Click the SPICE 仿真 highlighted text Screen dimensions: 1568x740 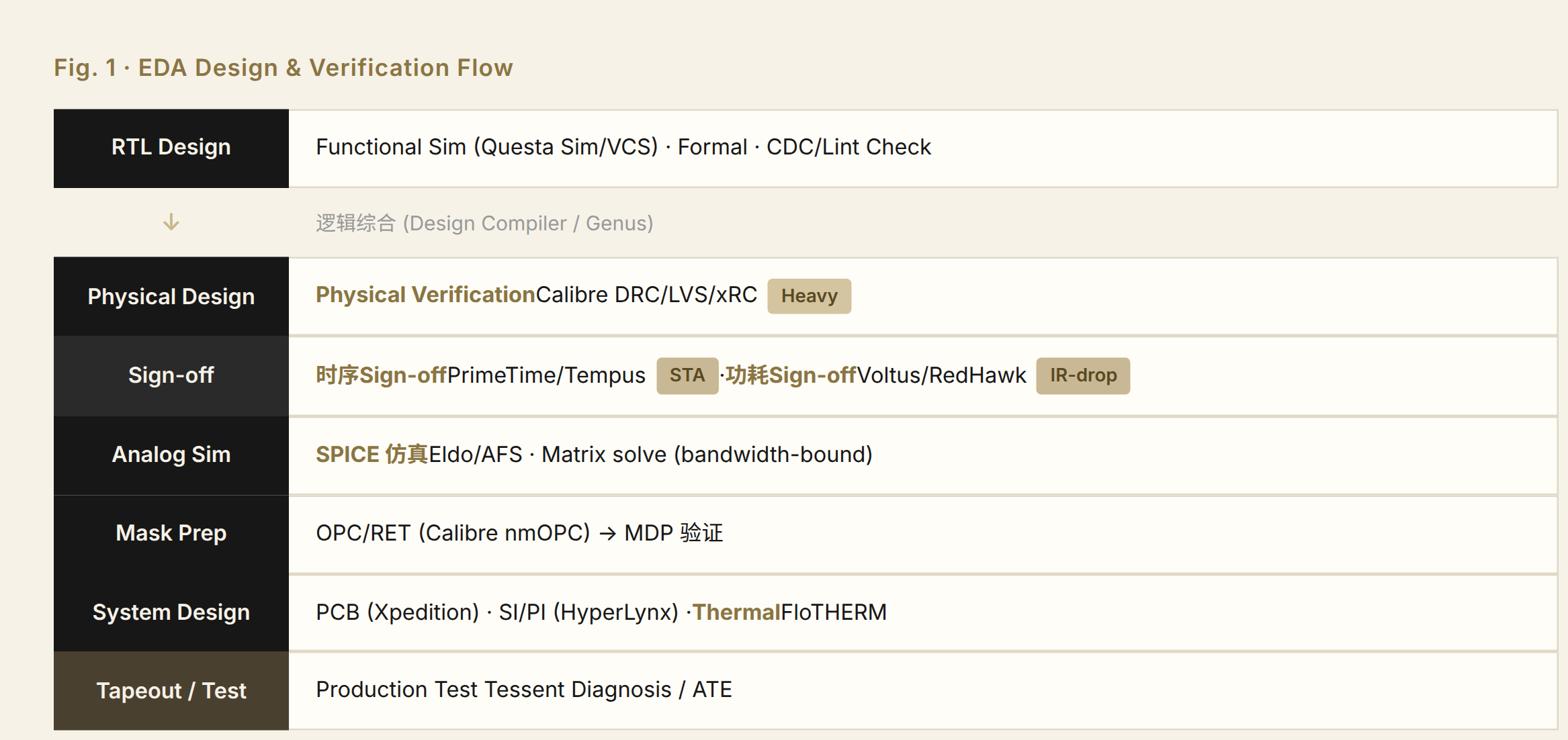point(372,455)
